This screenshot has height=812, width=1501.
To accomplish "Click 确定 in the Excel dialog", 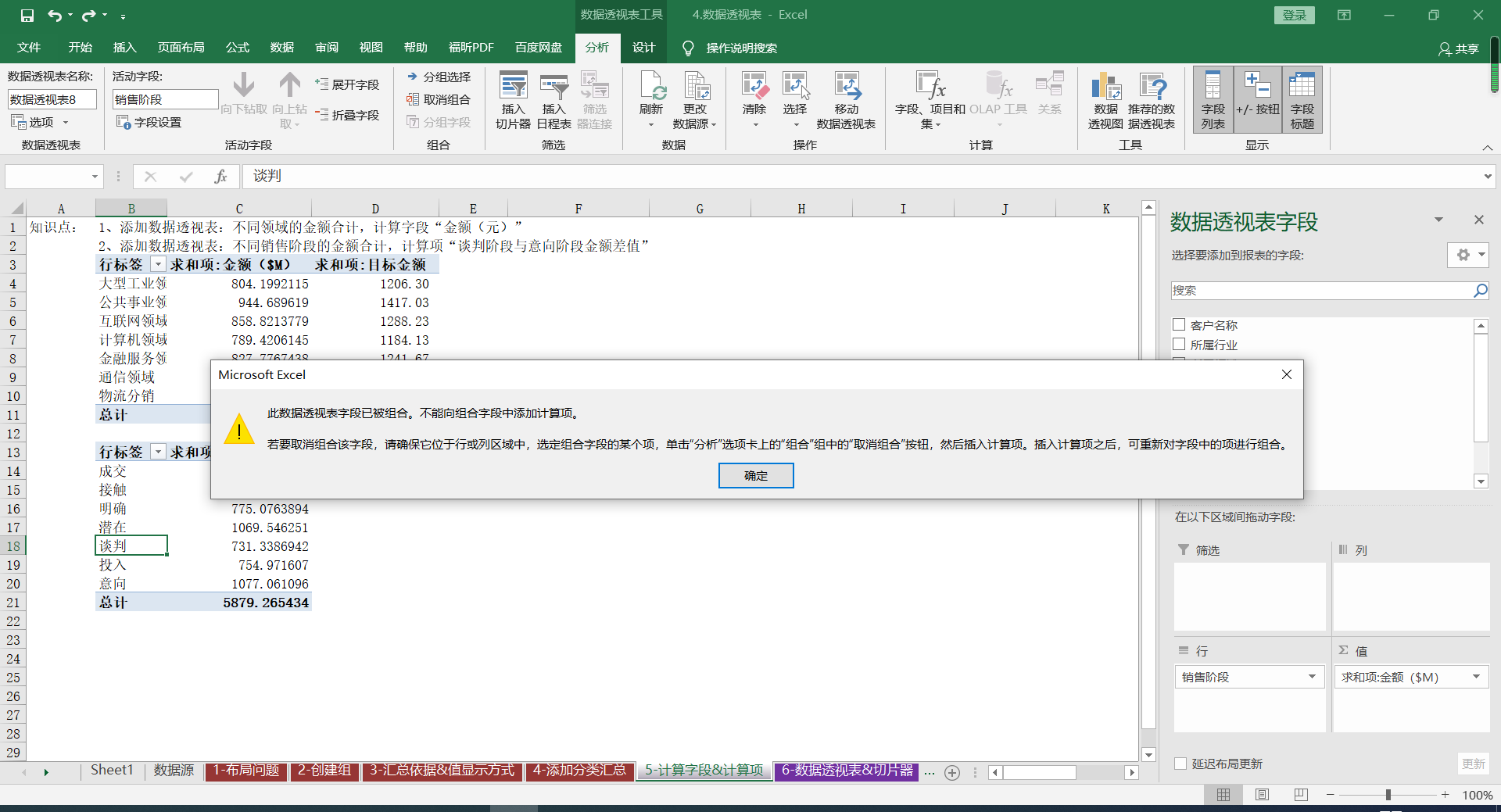I will click(756, 476).
